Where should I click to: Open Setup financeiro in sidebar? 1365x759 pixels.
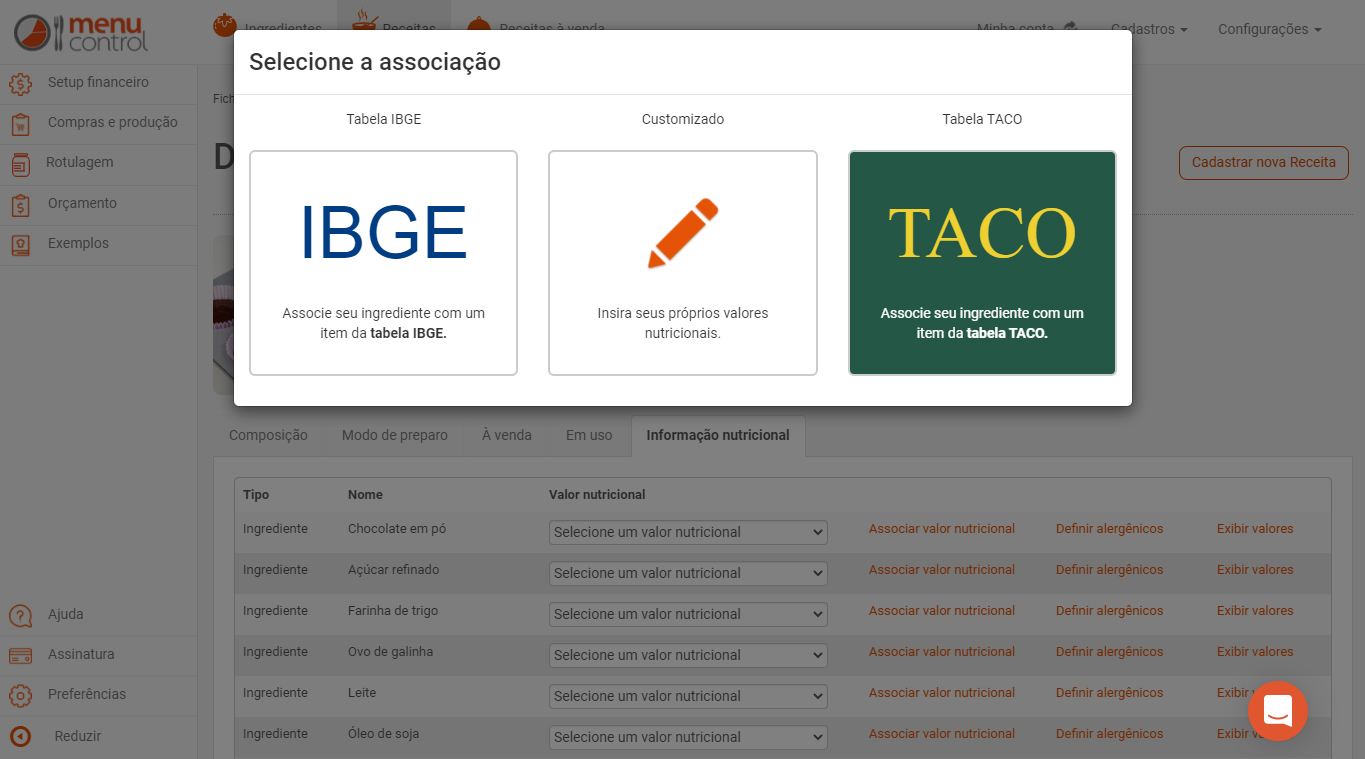98,82
